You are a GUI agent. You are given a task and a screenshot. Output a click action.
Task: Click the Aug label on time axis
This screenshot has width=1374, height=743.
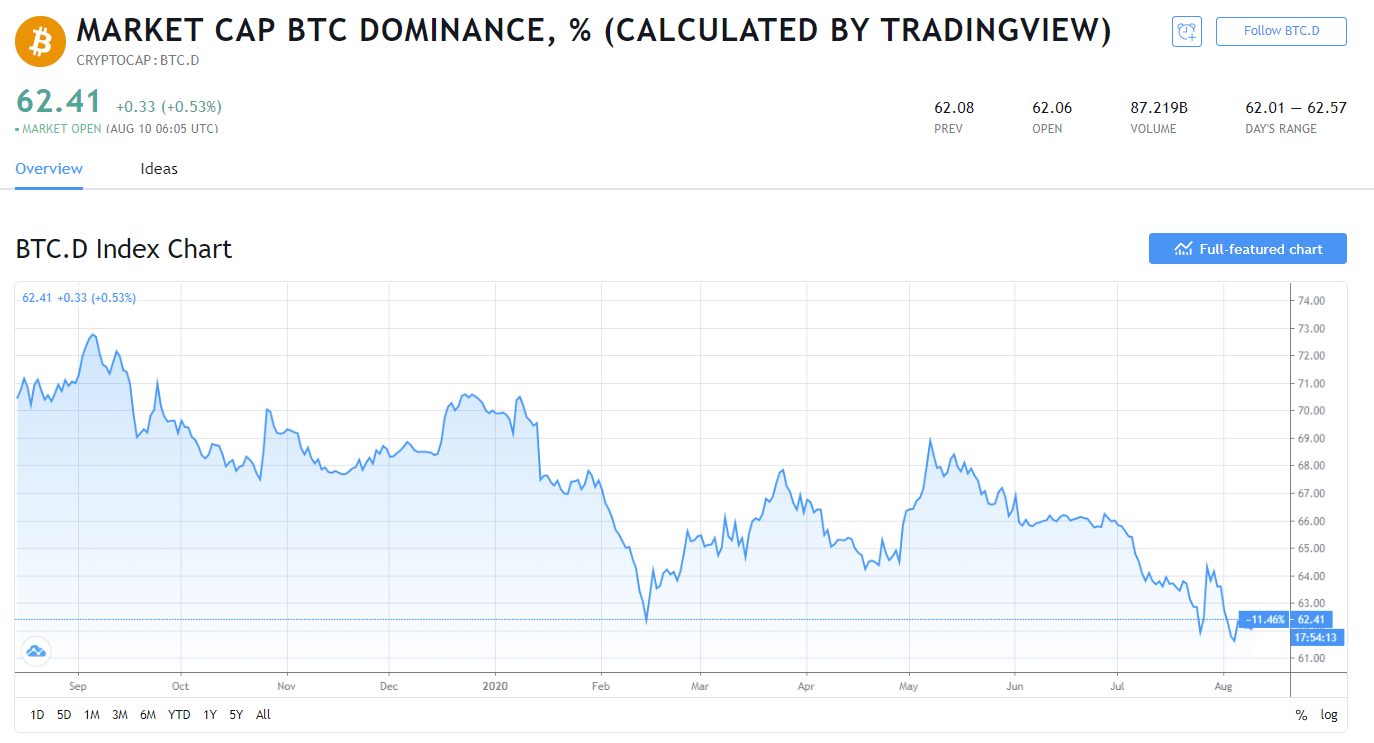[1222, 687]
